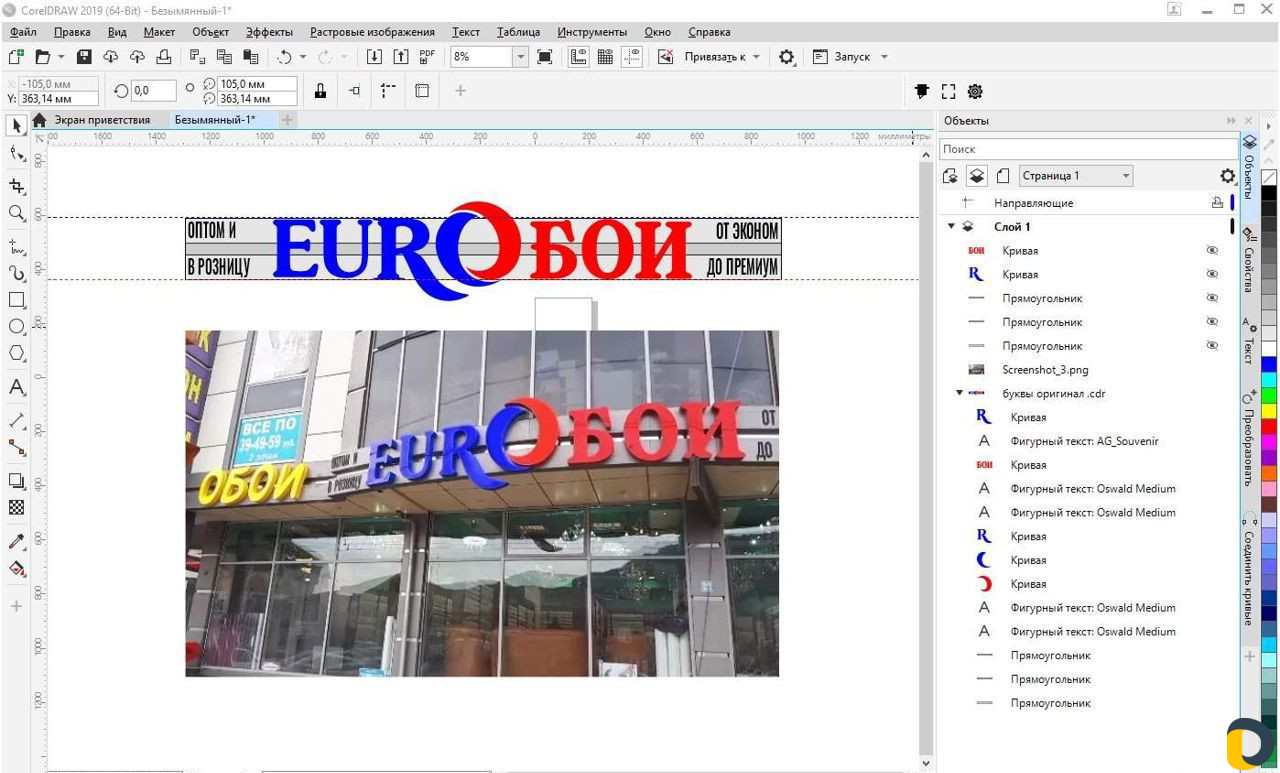Select the Polygon tool
Image resolution: width=1280 pixels, height=773 pixels.
point(16,353)
